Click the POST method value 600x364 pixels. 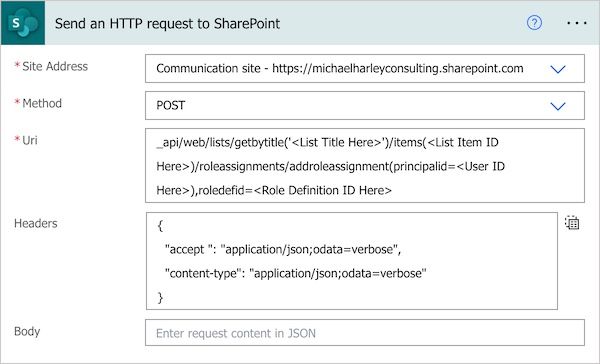[x=171, y=105]
